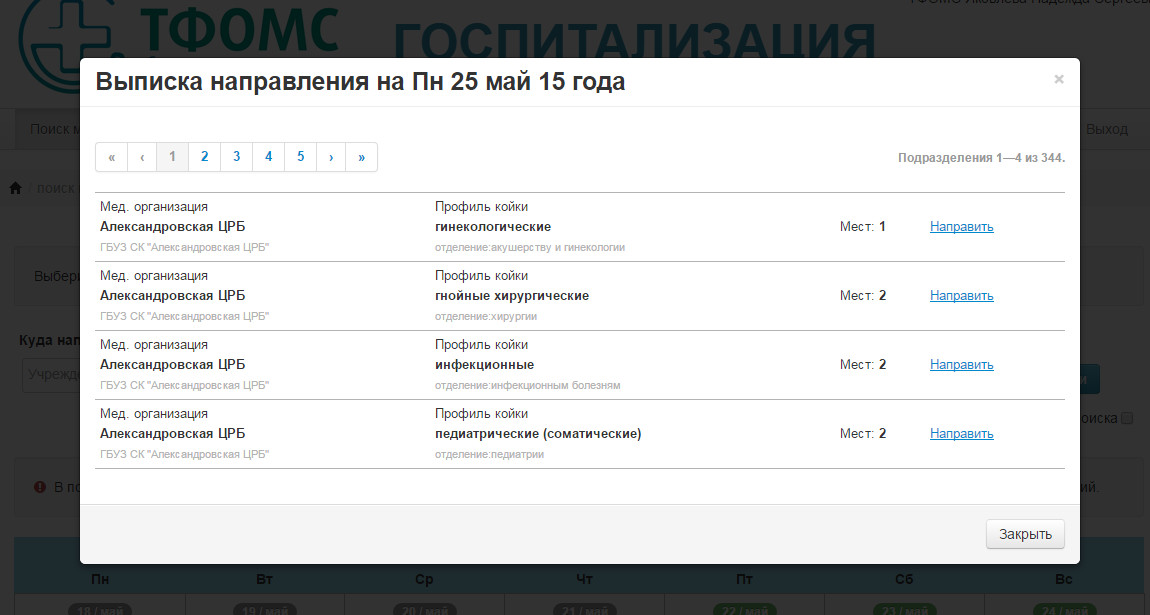This screenshot has width=1150, height=615.
Task: Click the dialog title Выписка направления
Action: point(360,81)
